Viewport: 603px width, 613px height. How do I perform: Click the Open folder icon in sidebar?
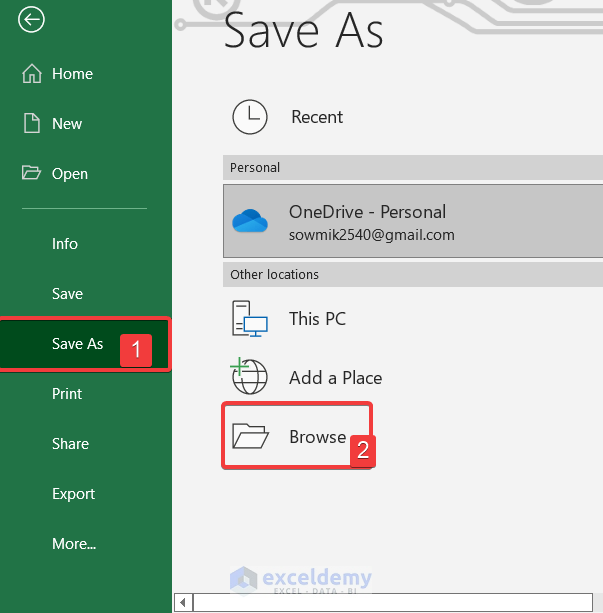tap(31, 172)
